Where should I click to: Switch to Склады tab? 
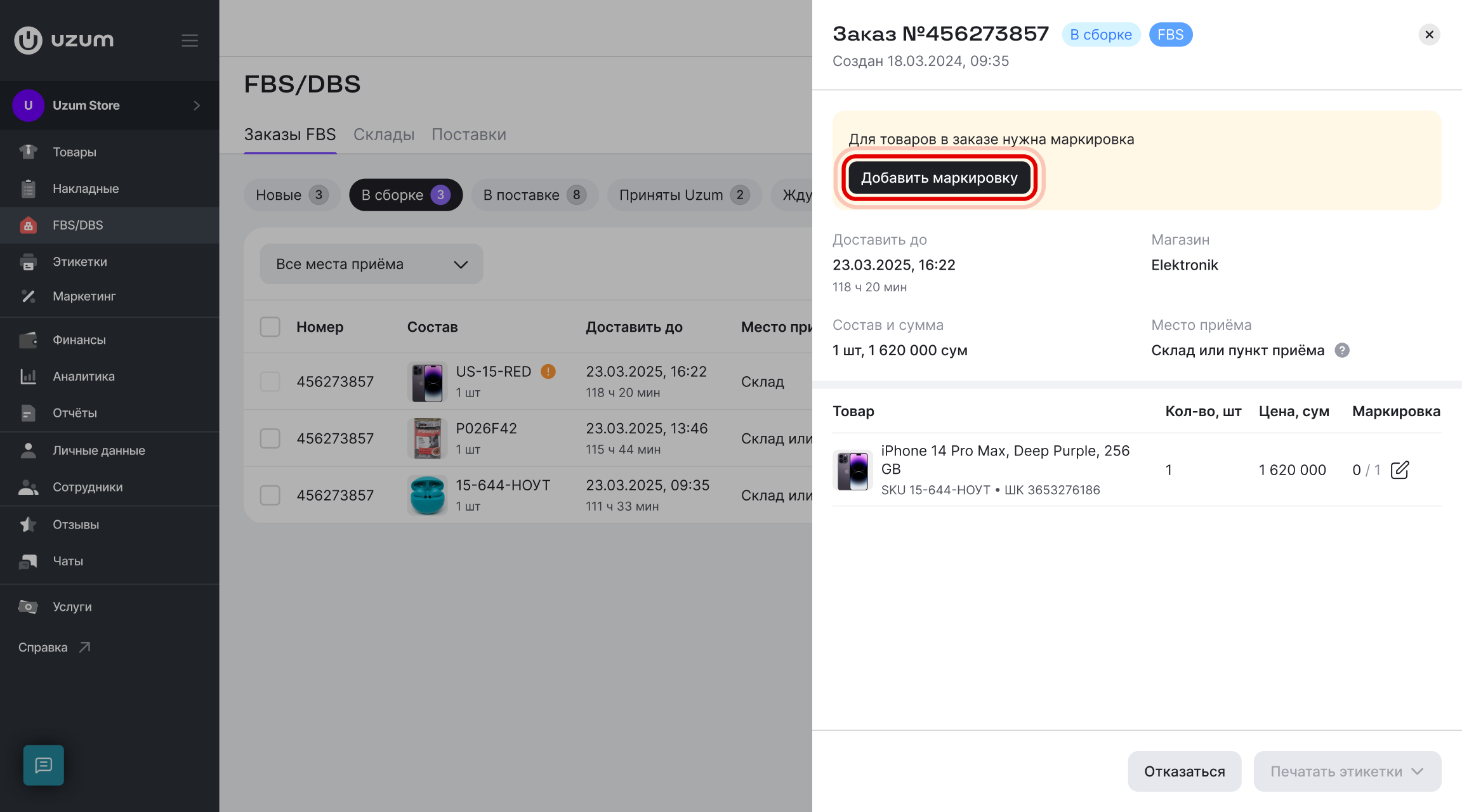(383, 134)
